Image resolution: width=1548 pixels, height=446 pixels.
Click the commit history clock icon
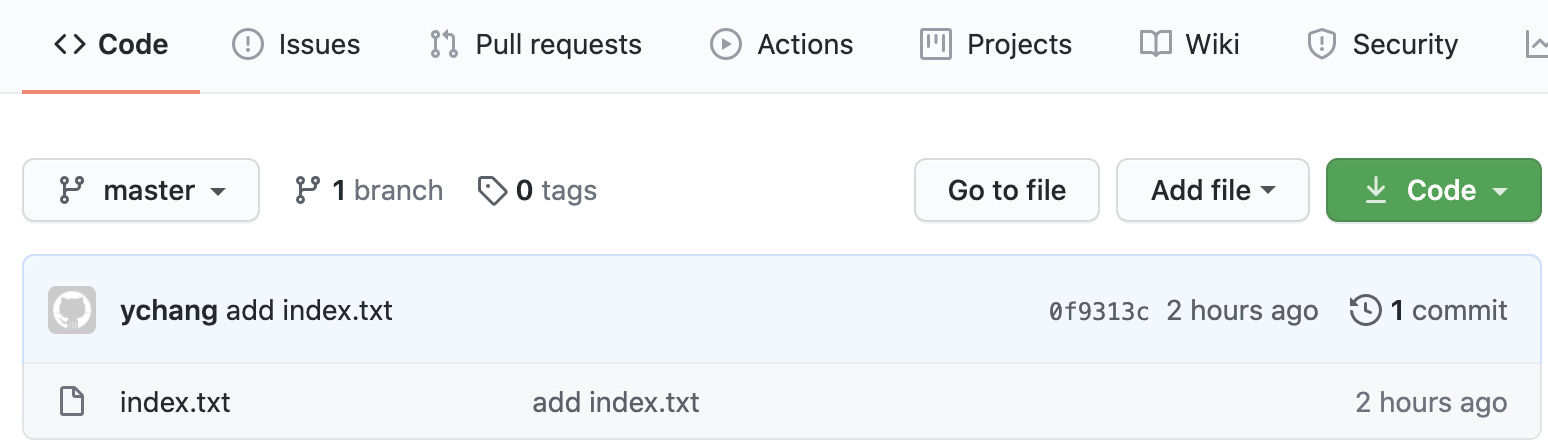[1365, 311]
